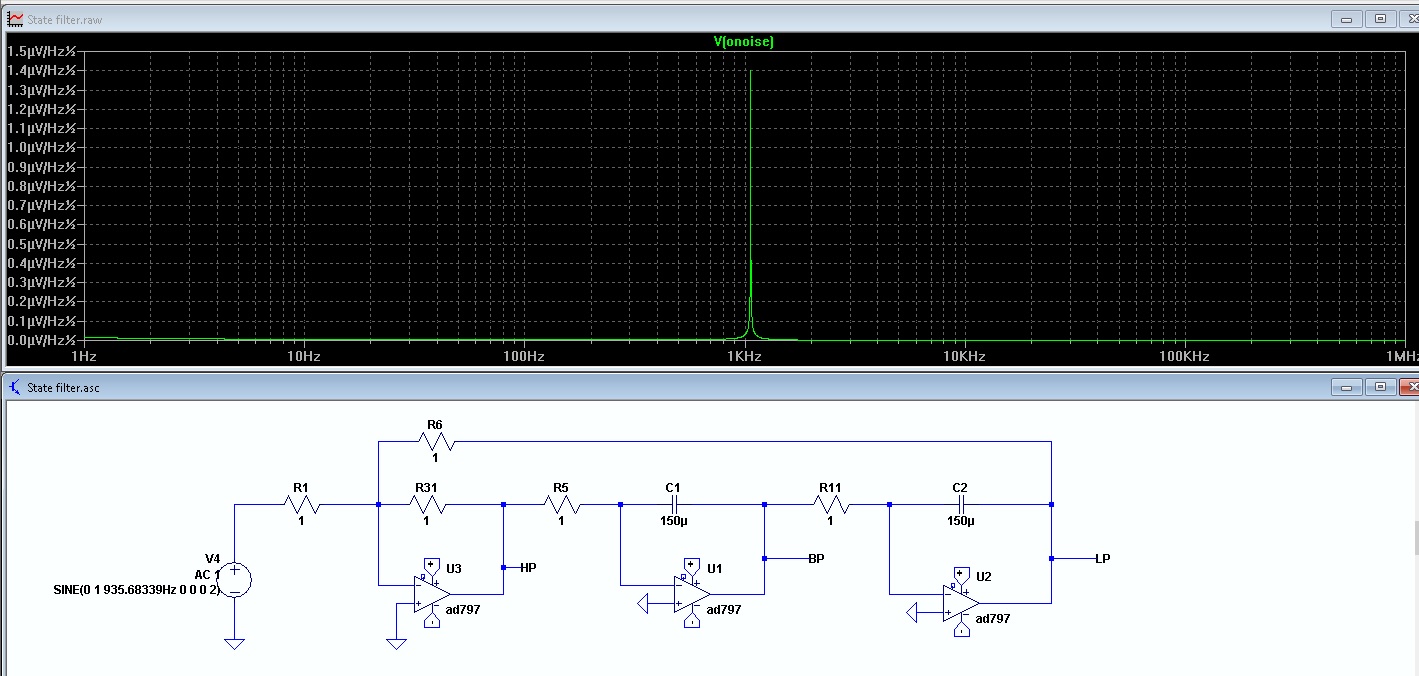Restore the State filter.raw plot window
Viewport: 1419px width, 676px height.
click(x=1380, y=19)
